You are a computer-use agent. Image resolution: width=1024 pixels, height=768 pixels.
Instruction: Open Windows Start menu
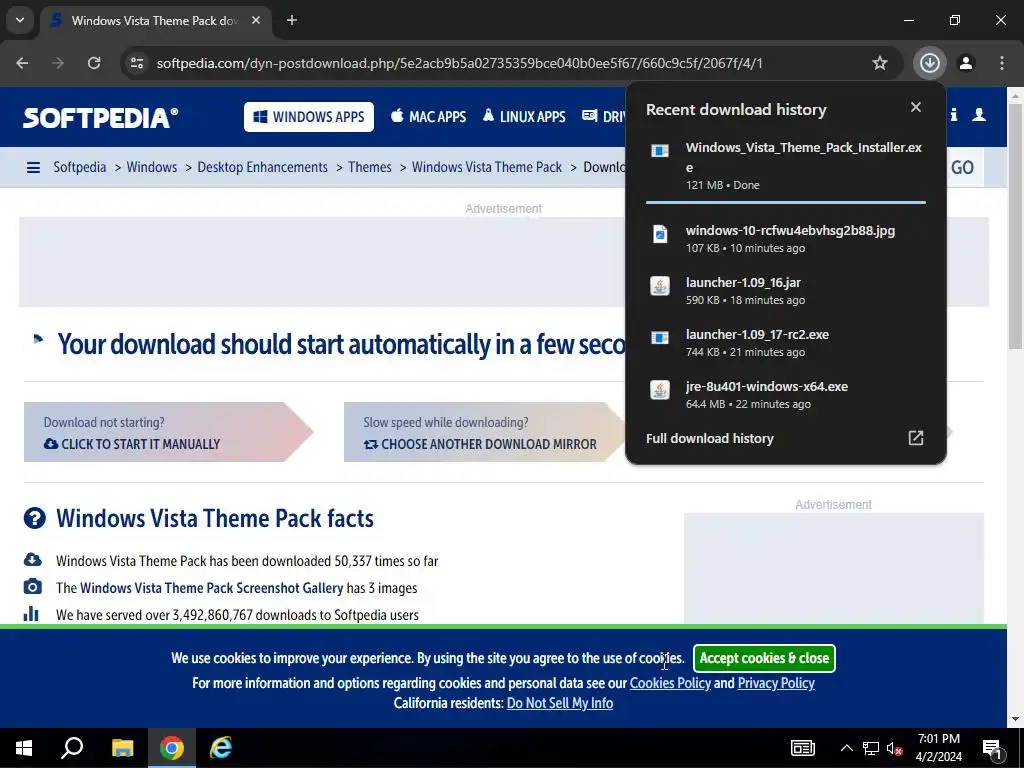coord(24,748)
